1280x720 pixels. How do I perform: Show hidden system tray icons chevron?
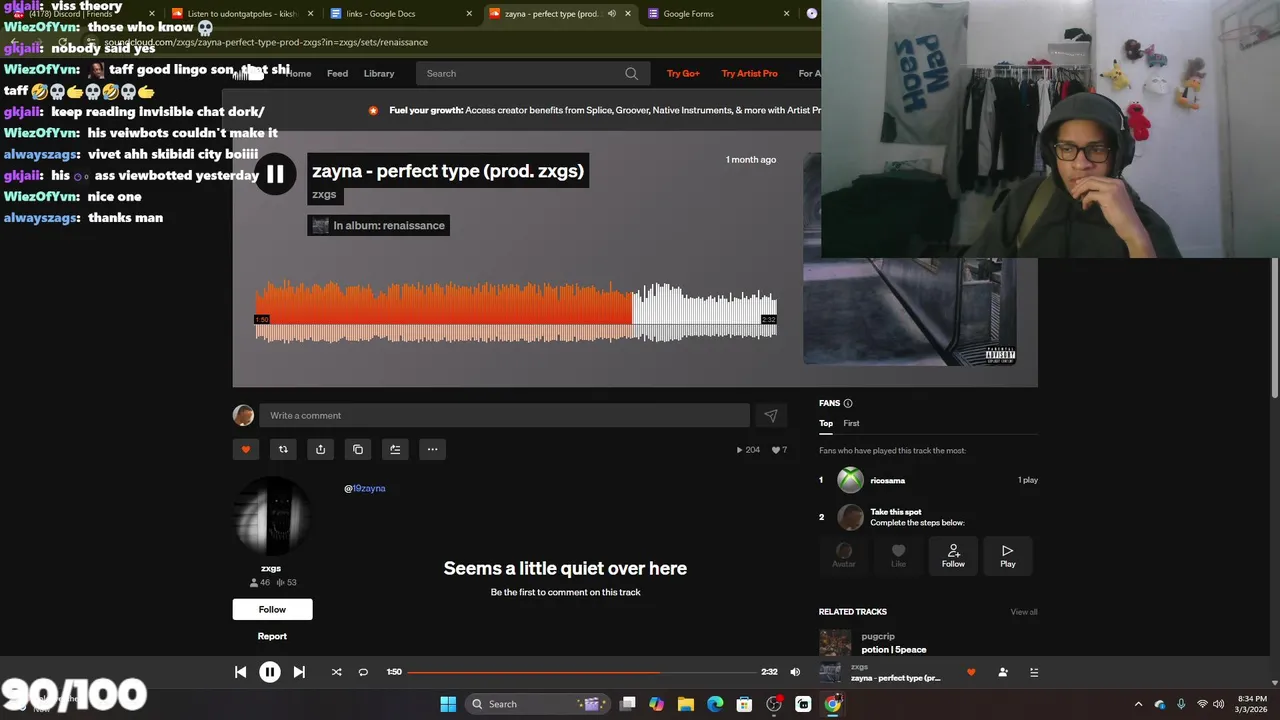pos(1138,704)
